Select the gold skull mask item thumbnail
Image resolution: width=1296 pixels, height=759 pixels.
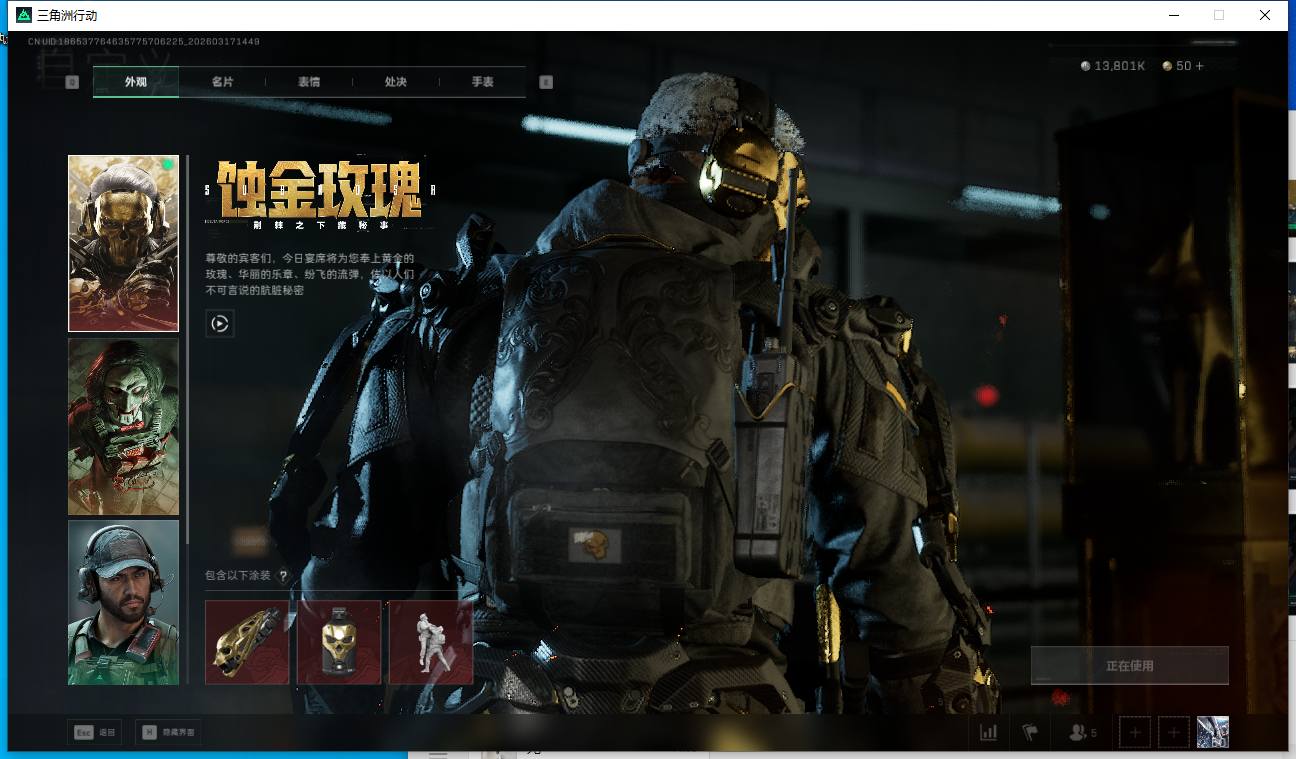[339, 642]
